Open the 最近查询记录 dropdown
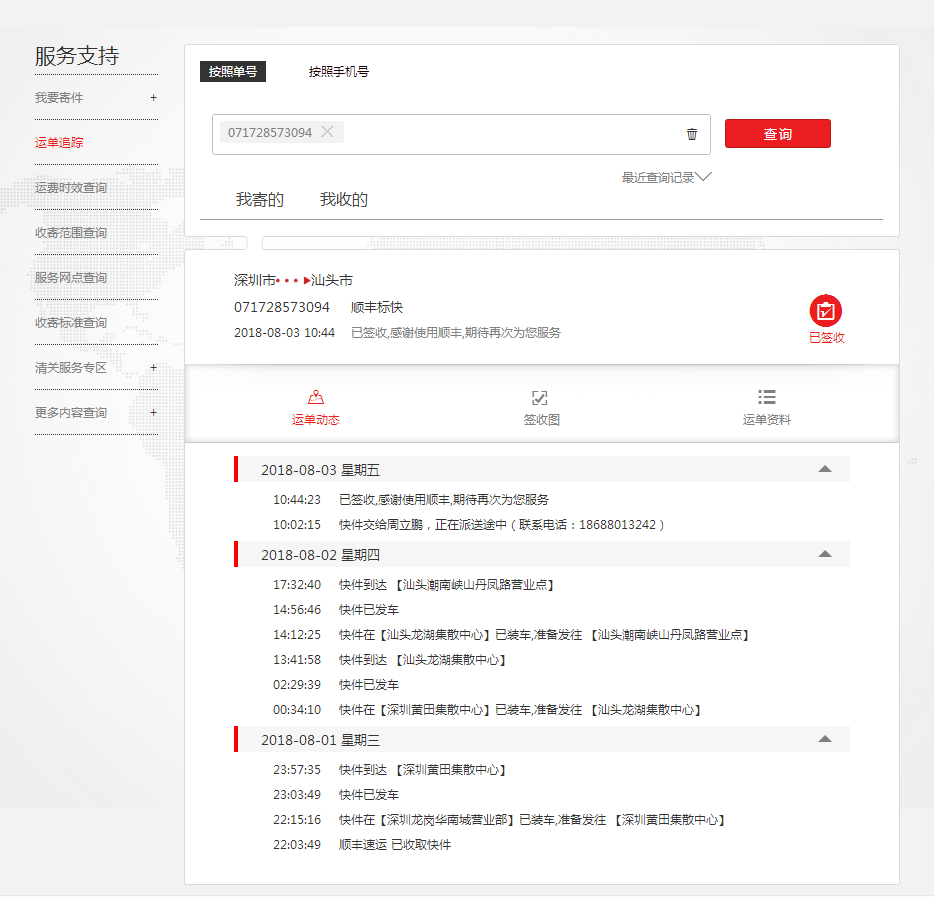Screen dimensions: 934x897 (667, 177)
